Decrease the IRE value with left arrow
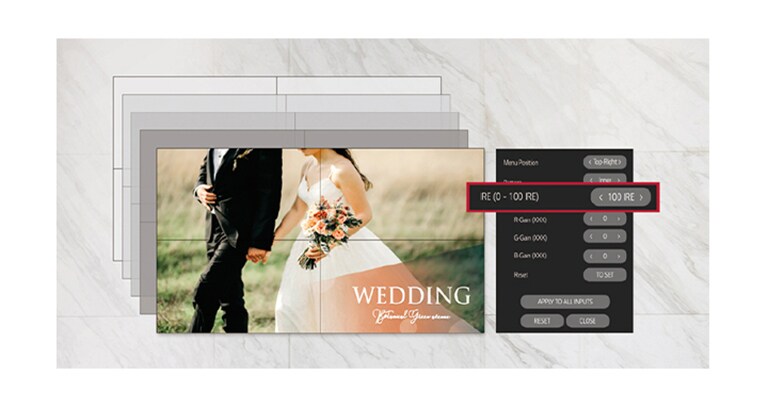The height and width of the screenshot is (407, 768). click(600, 198)
